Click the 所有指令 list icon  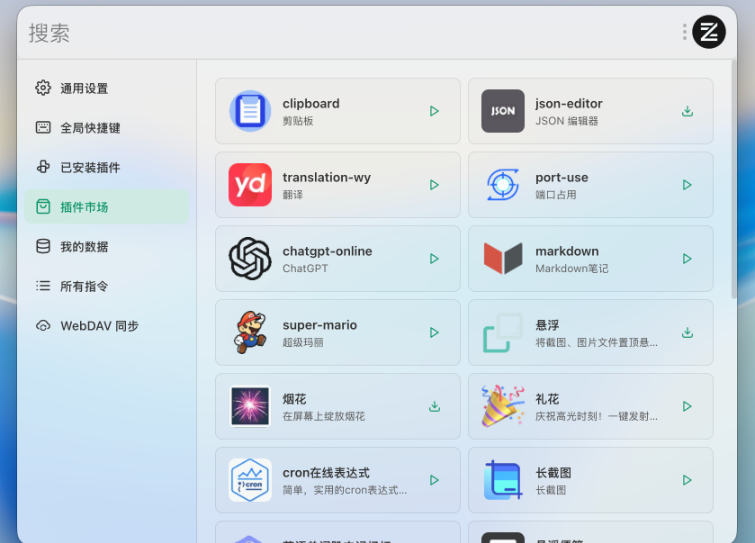click(x=43, y=286)
